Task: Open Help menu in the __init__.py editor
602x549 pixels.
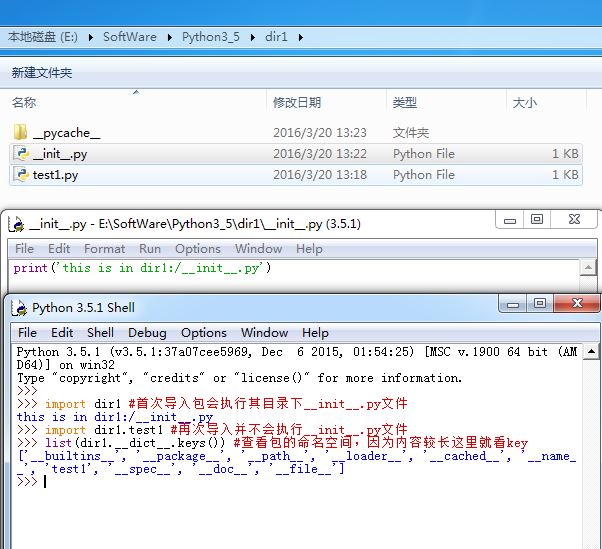Action: [309, 249]
